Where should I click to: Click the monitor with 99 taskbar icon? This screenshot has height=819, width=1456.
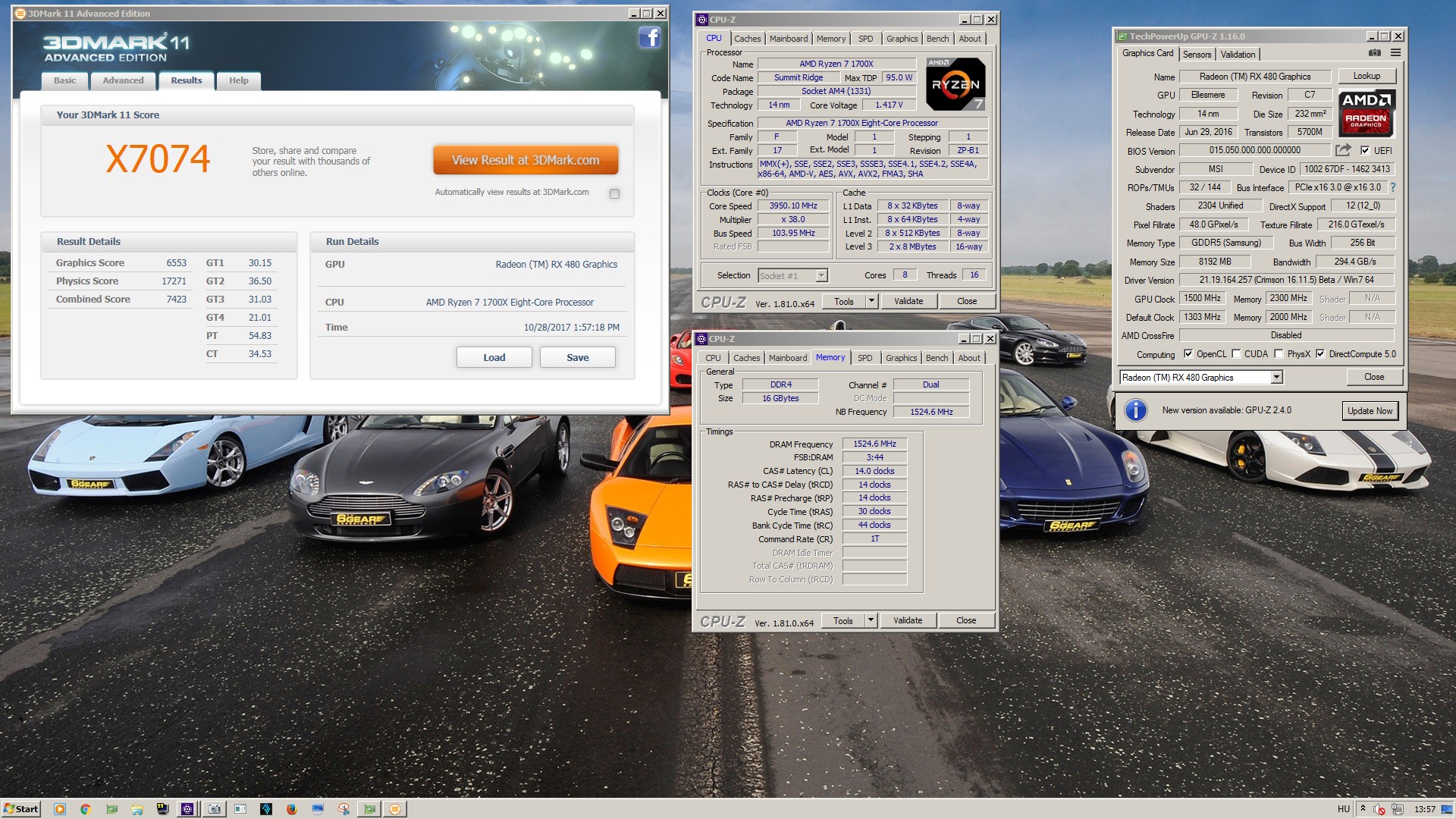pos(162,809)
